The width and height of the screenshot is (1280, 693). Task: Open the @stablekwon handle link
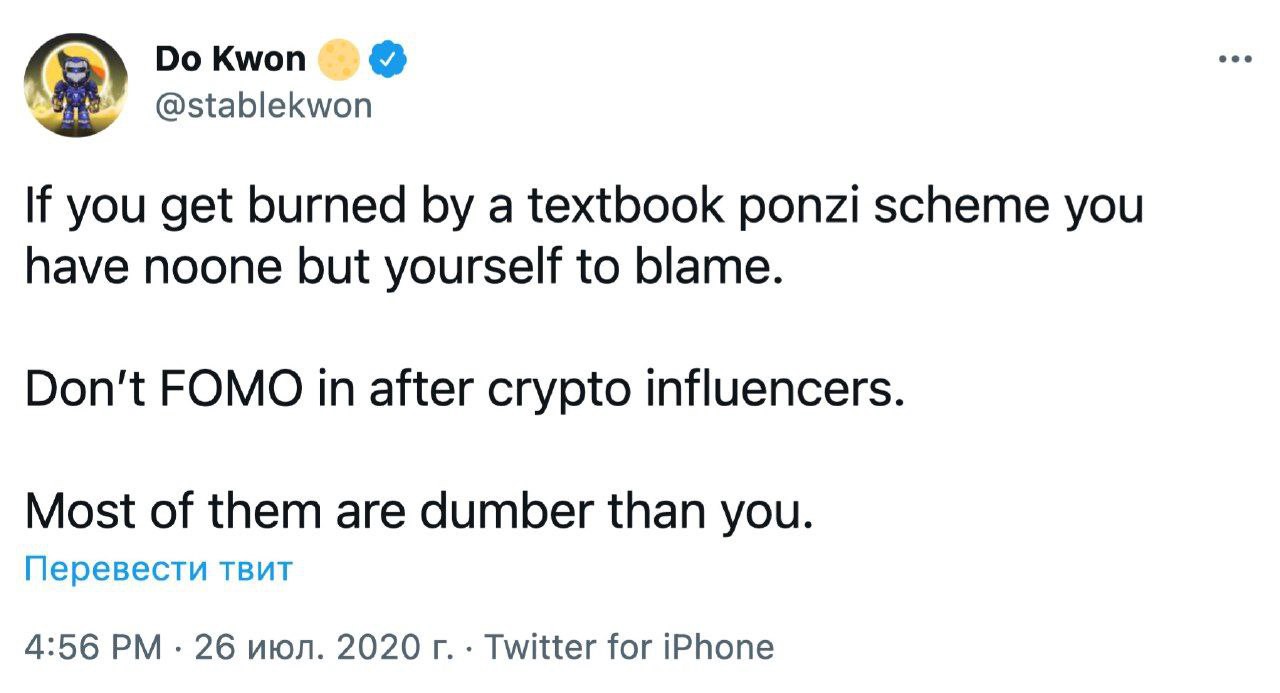[x=263, y=104]
